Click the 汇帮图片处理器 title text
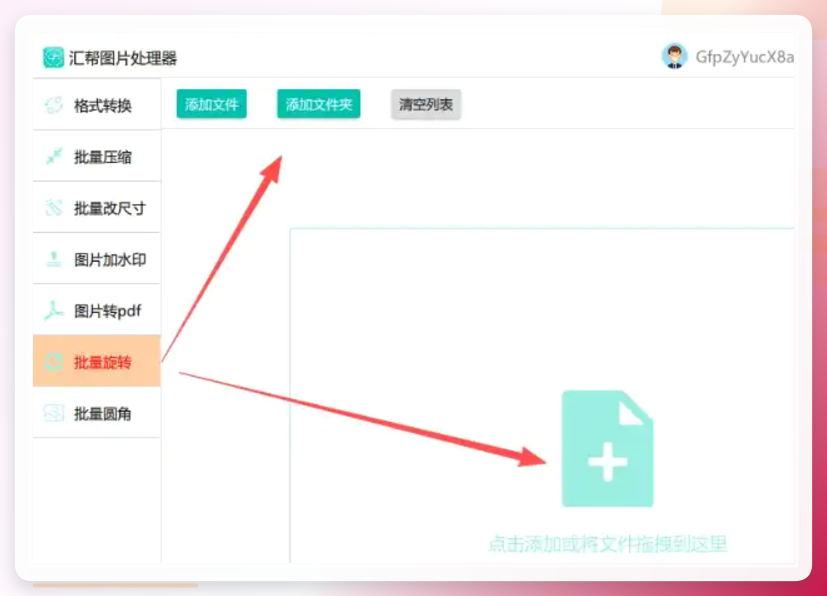827x596 pixels. (123, 58)
